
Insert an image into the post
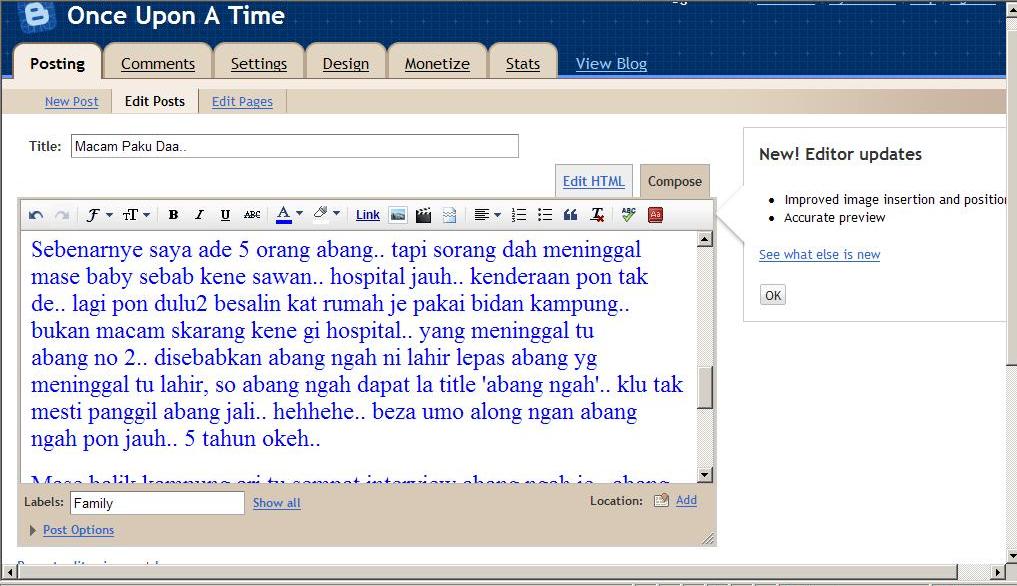[398, 215]
